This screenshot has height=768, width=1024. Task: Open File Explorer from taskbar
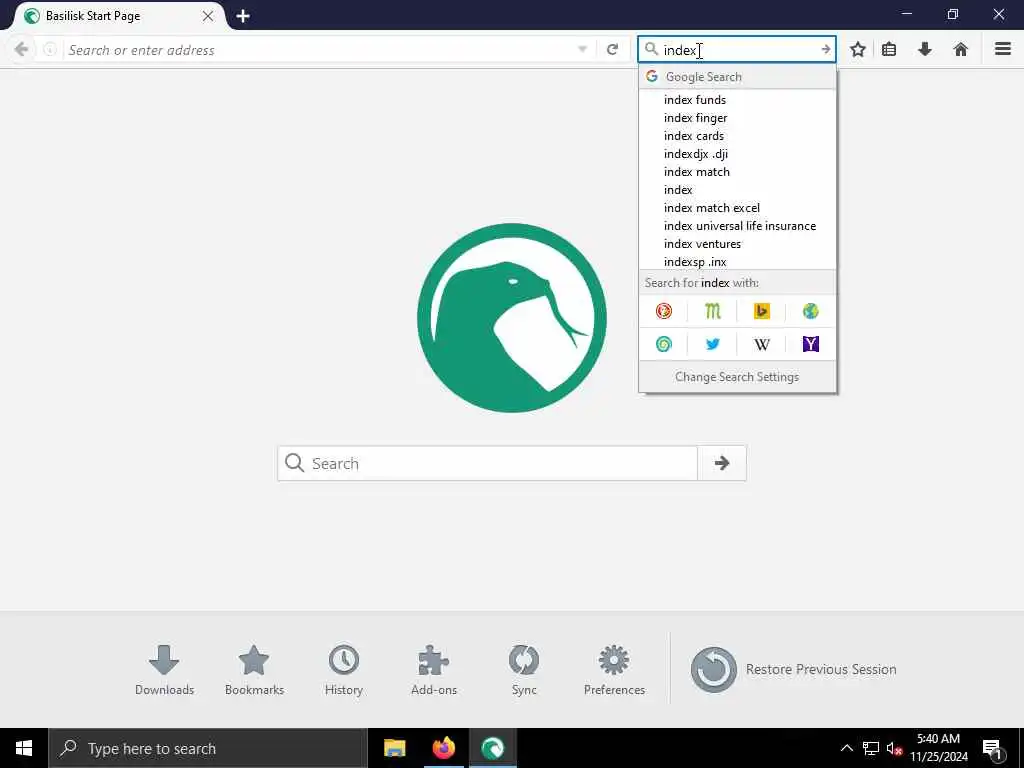coord(394,748)
